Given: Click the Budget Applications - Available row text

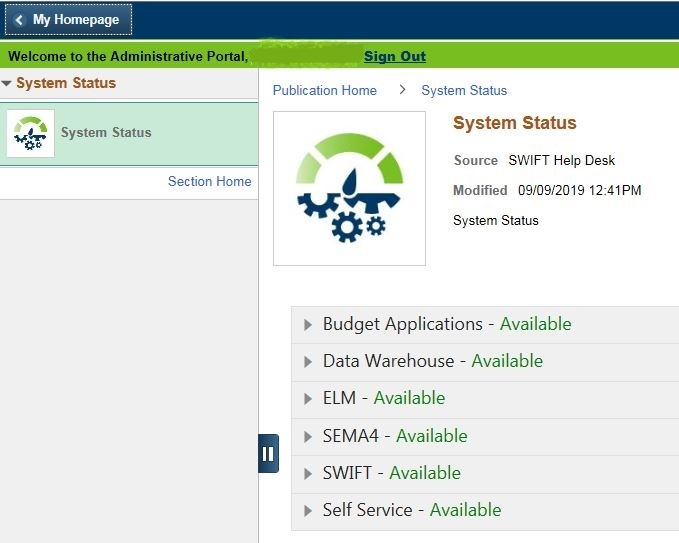Looking at the screenshot, I should point(447,324).
